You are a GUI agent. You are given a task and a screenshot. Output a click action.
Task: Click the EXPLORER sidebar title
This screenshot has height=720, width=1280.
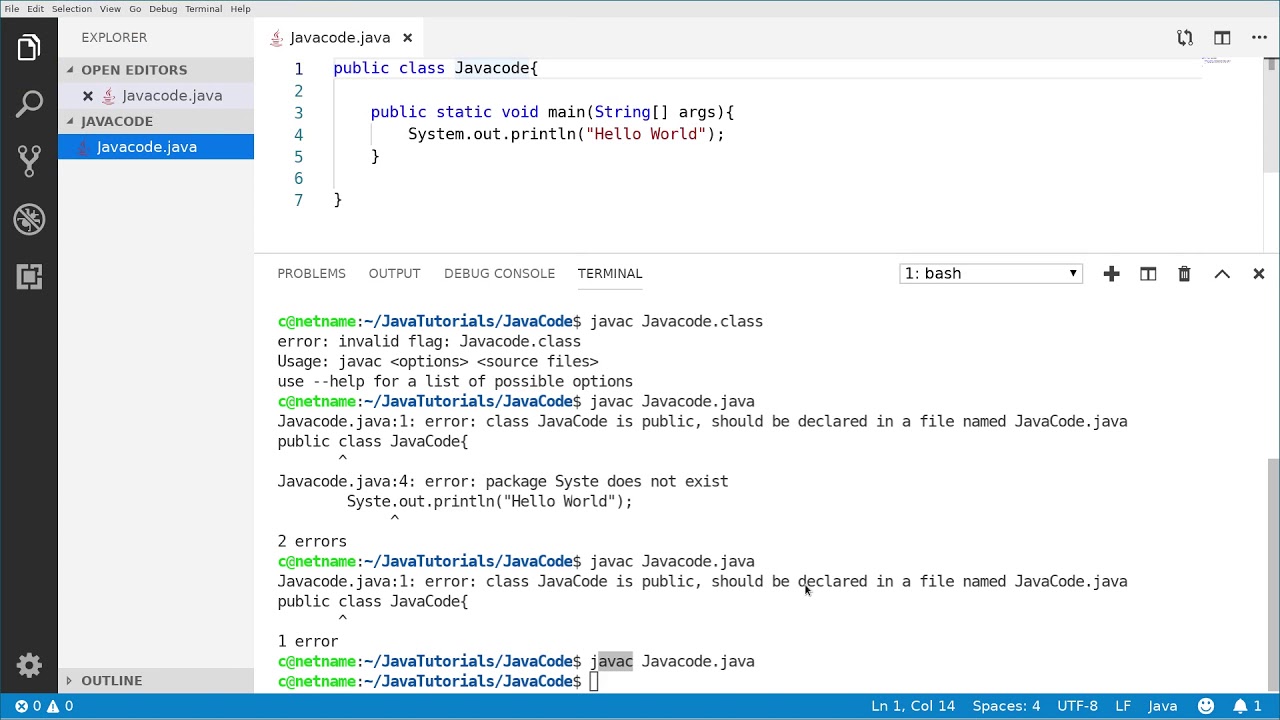(114, 38)
